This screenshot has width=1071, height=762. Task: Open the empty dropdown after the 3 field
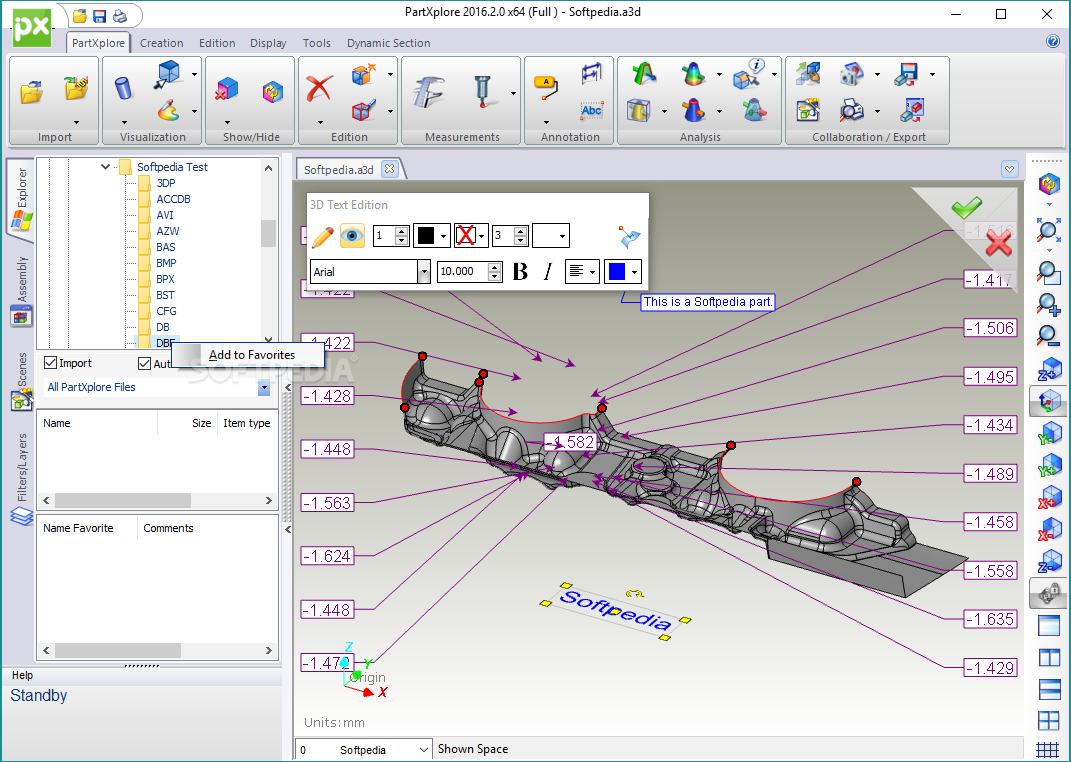551,236
